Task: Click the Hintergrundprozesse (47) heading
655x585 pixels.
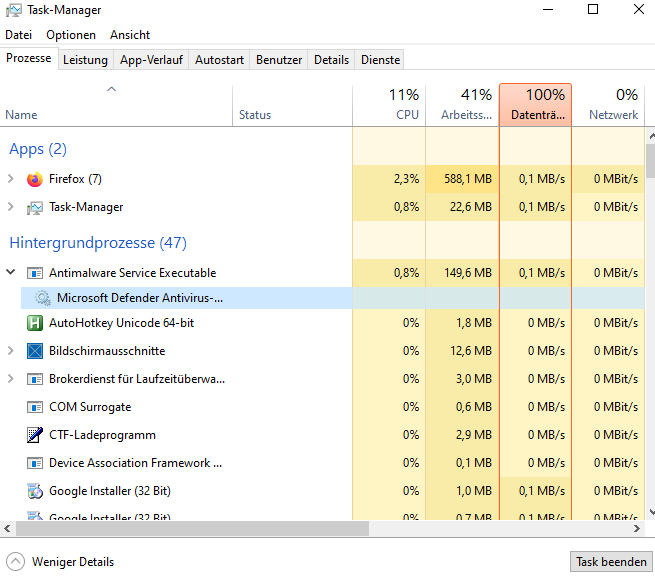Action: click(98, 243)
